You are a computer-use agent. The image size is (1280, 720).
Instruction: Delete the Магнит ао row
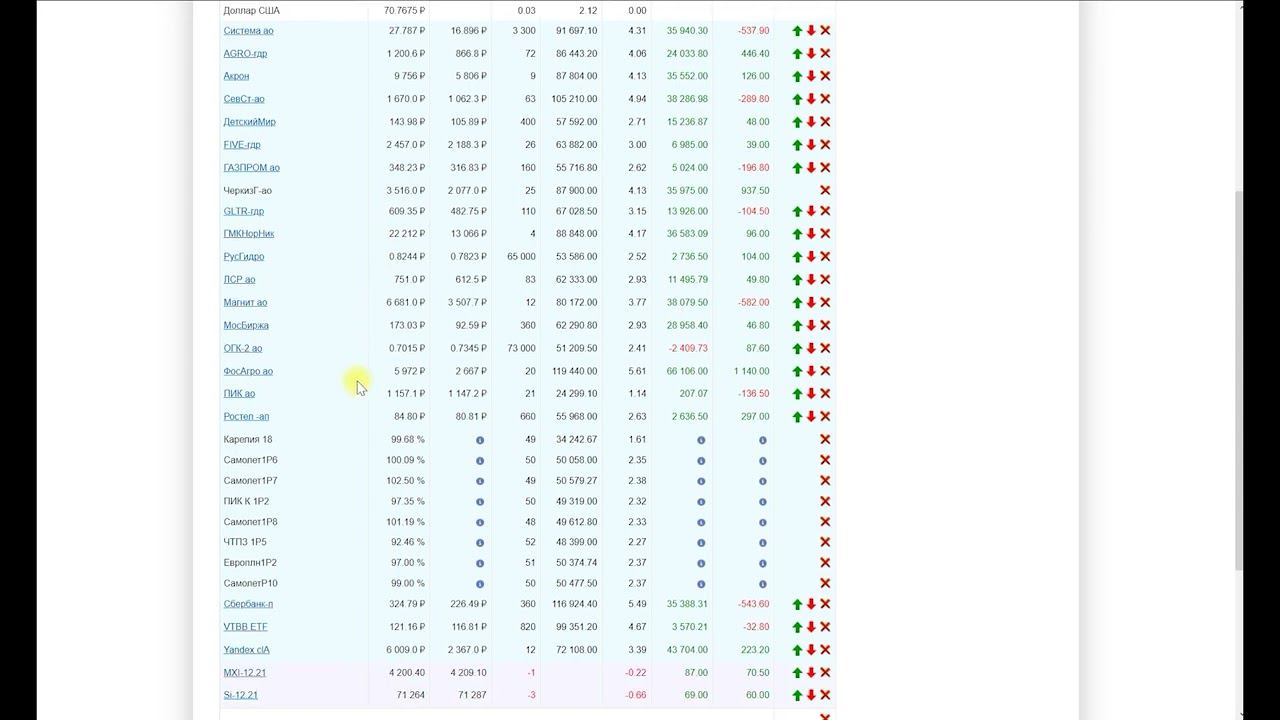point(825,303)
